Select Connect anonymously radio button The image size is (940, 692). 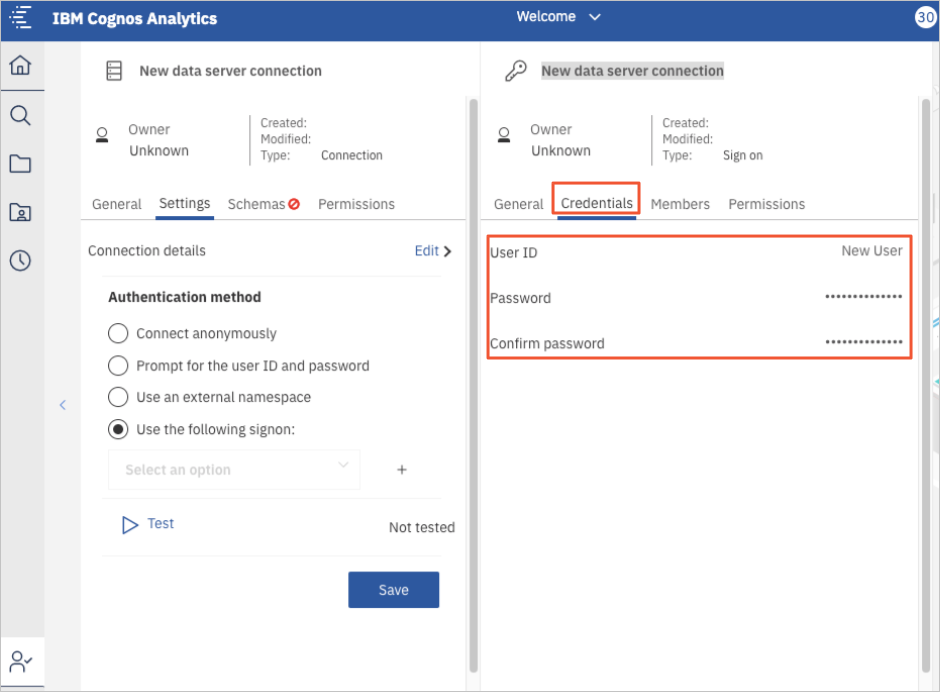tap(118, 333)
